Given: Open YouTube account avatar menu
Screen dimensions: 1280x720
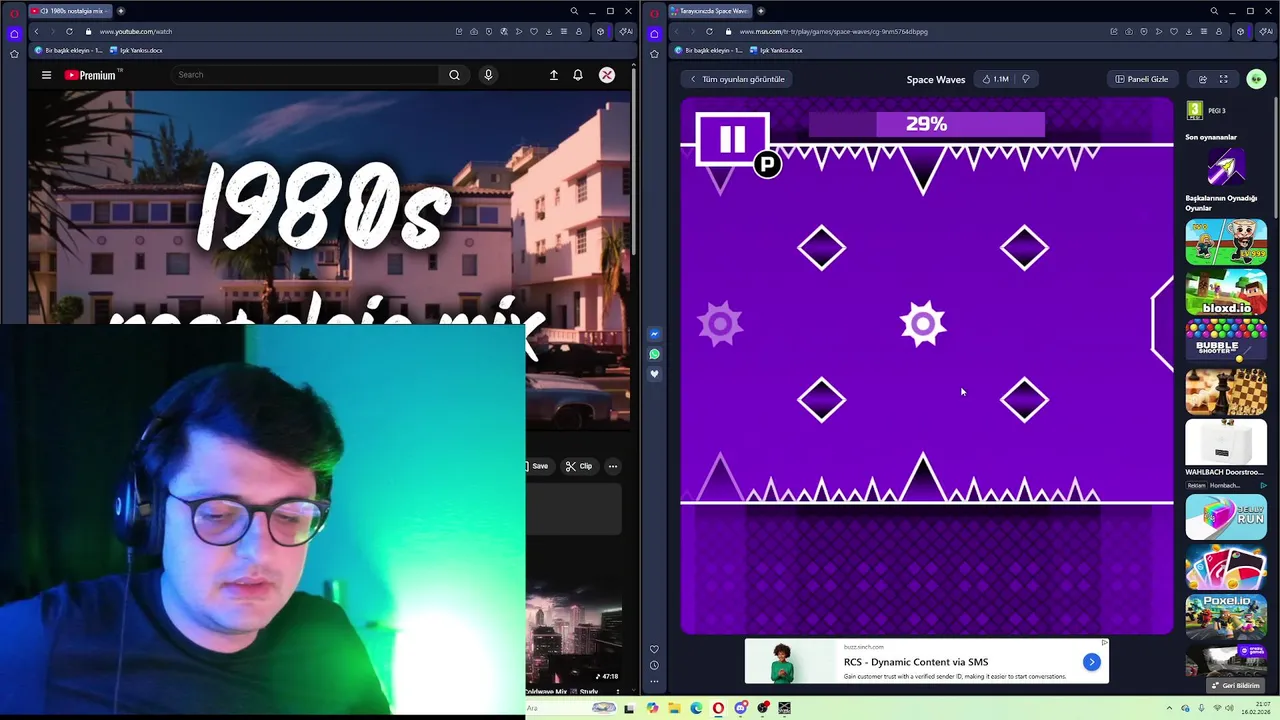Looking at the screenshot, I should (x=607, y=75).
